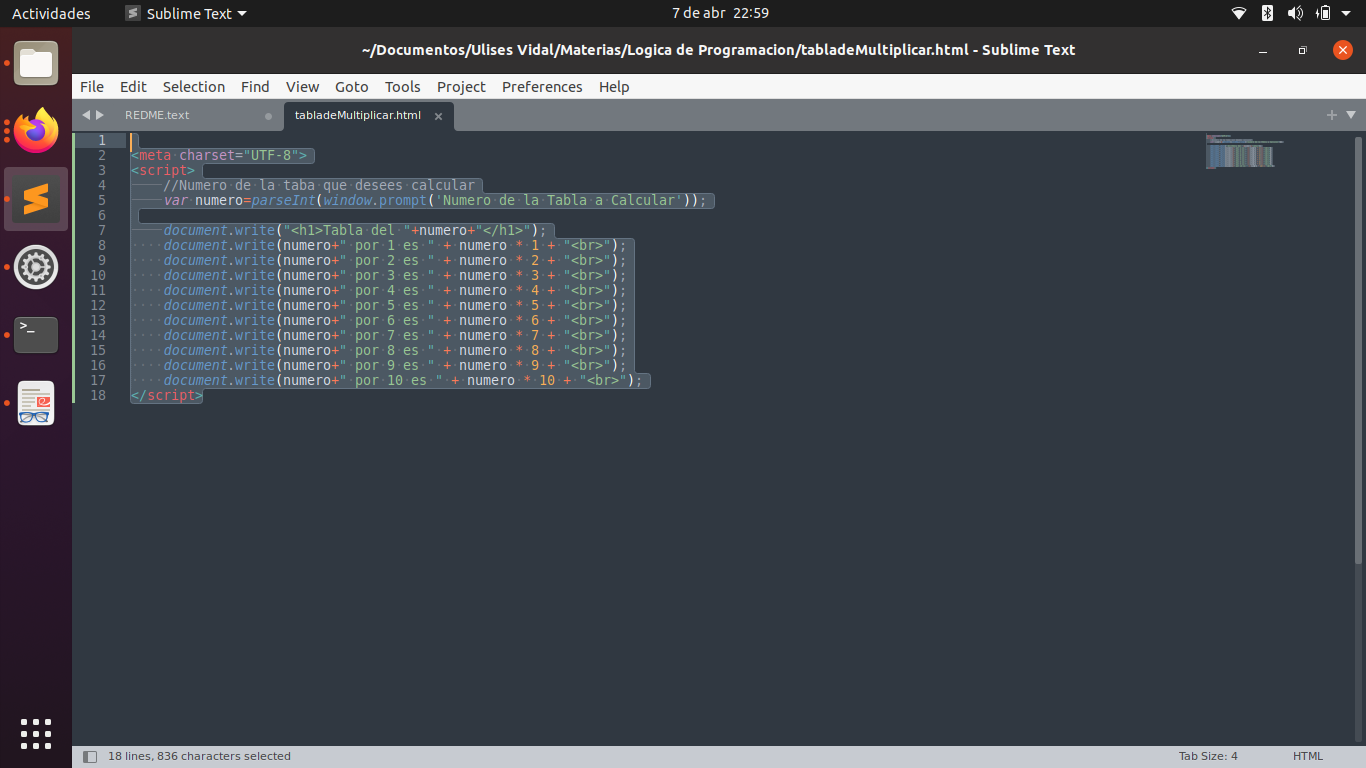1366x768 pixels.
Task: Click line number 18 in gutter
Action: pyautogui.click(x=98, y=395)
